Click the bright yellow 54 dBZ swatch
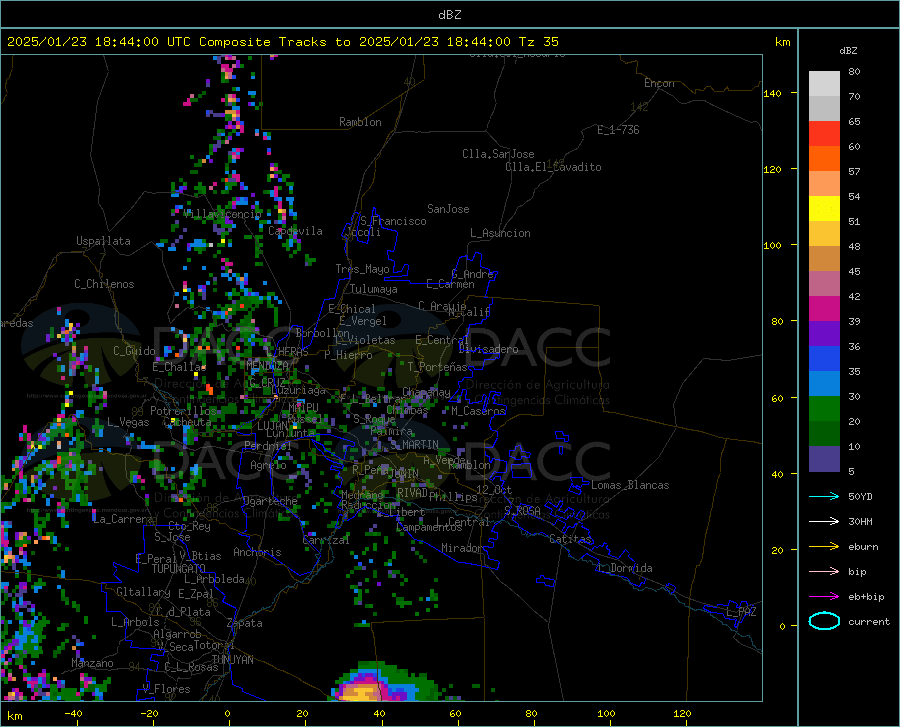Viewport: 900px width, 727px height. tap(824, 209)
